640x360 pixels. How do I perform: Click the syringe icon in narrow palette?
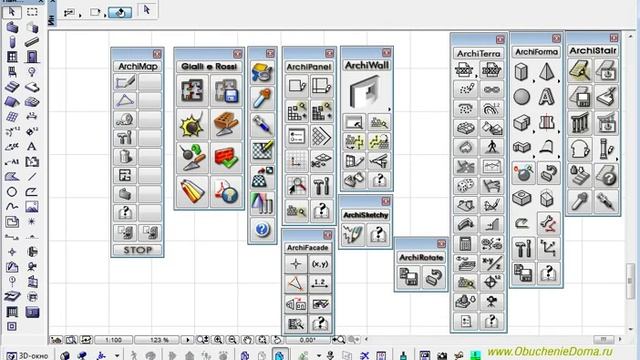[262, 124]
